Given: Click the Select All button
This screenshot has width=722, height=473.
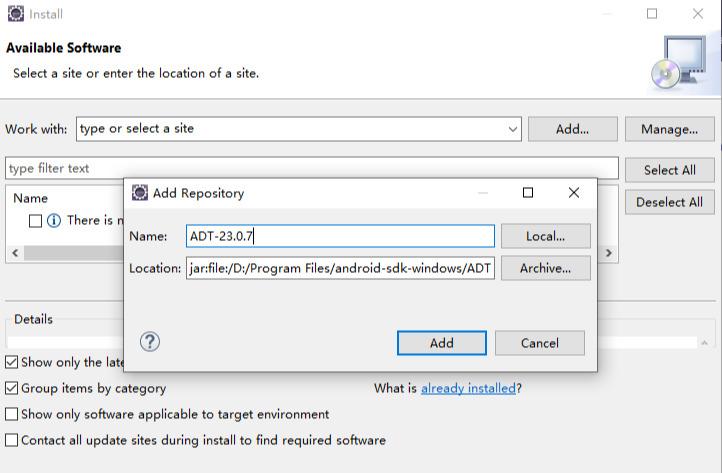Looking at the screenshot, I should click(670, 170).
